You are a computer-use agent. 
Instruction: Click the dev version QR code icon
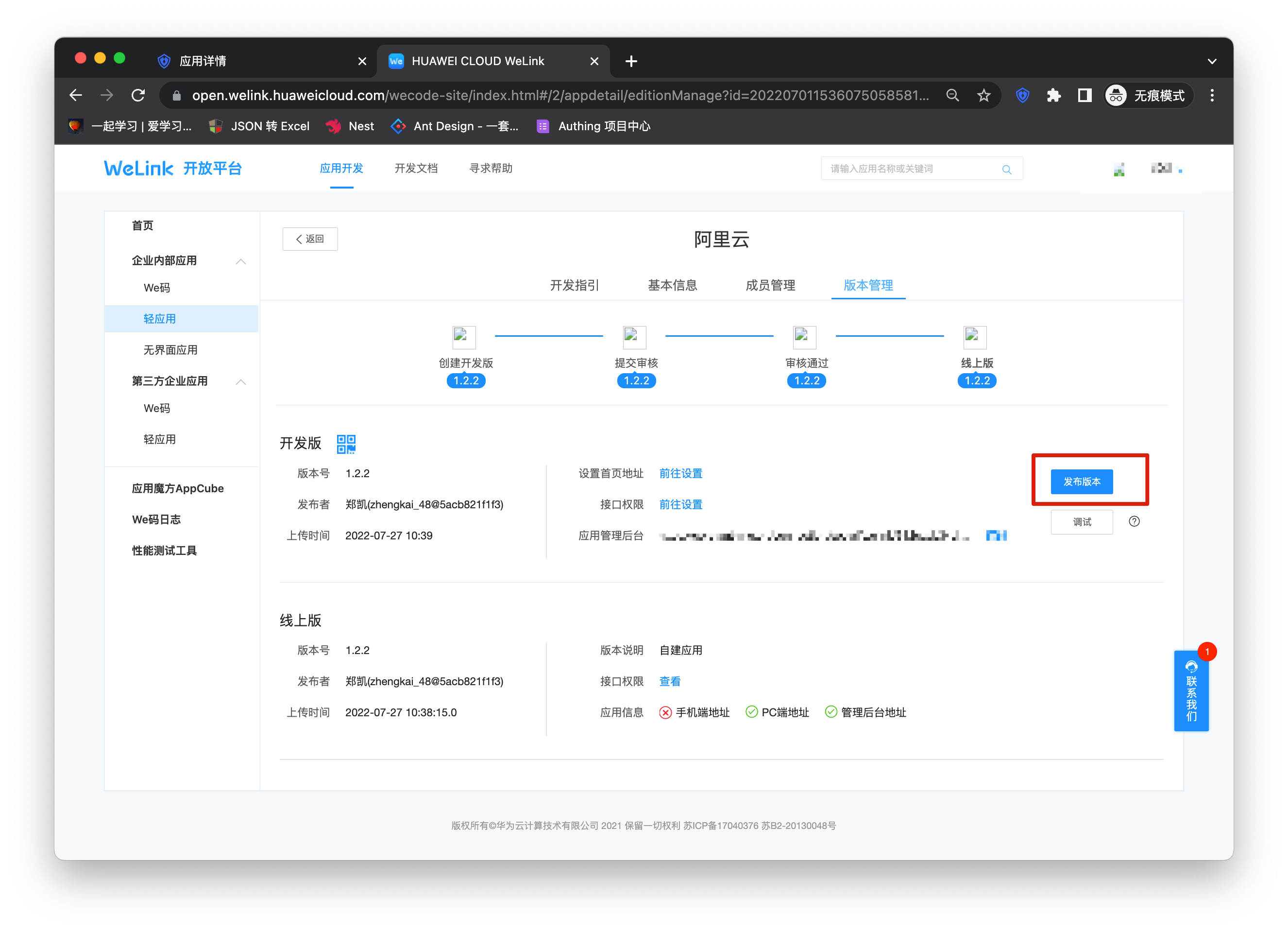[x=346, y=444]
